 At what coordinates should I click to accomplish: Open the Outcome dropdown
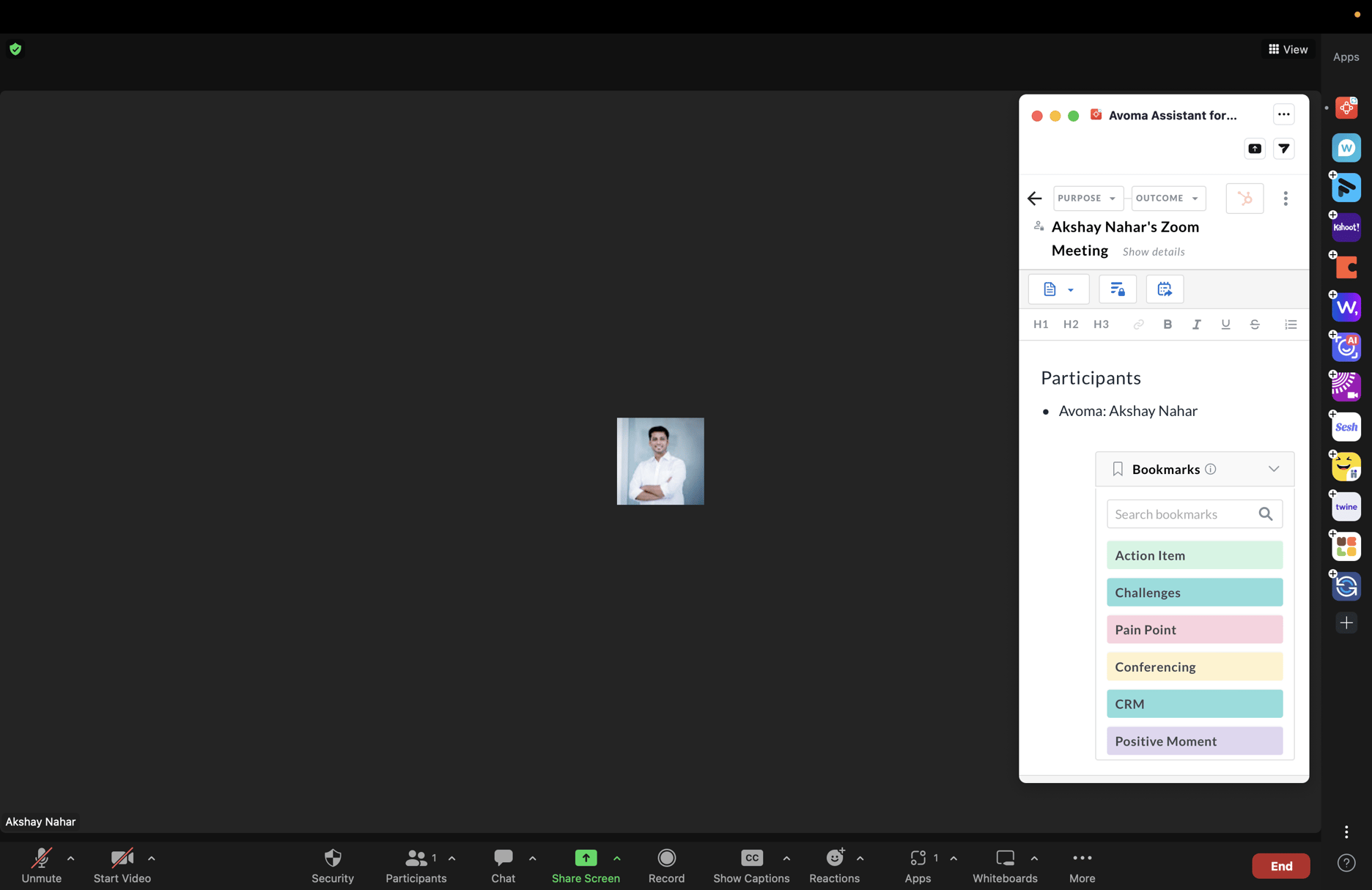pyautogui.click(x=1167, y=198)
